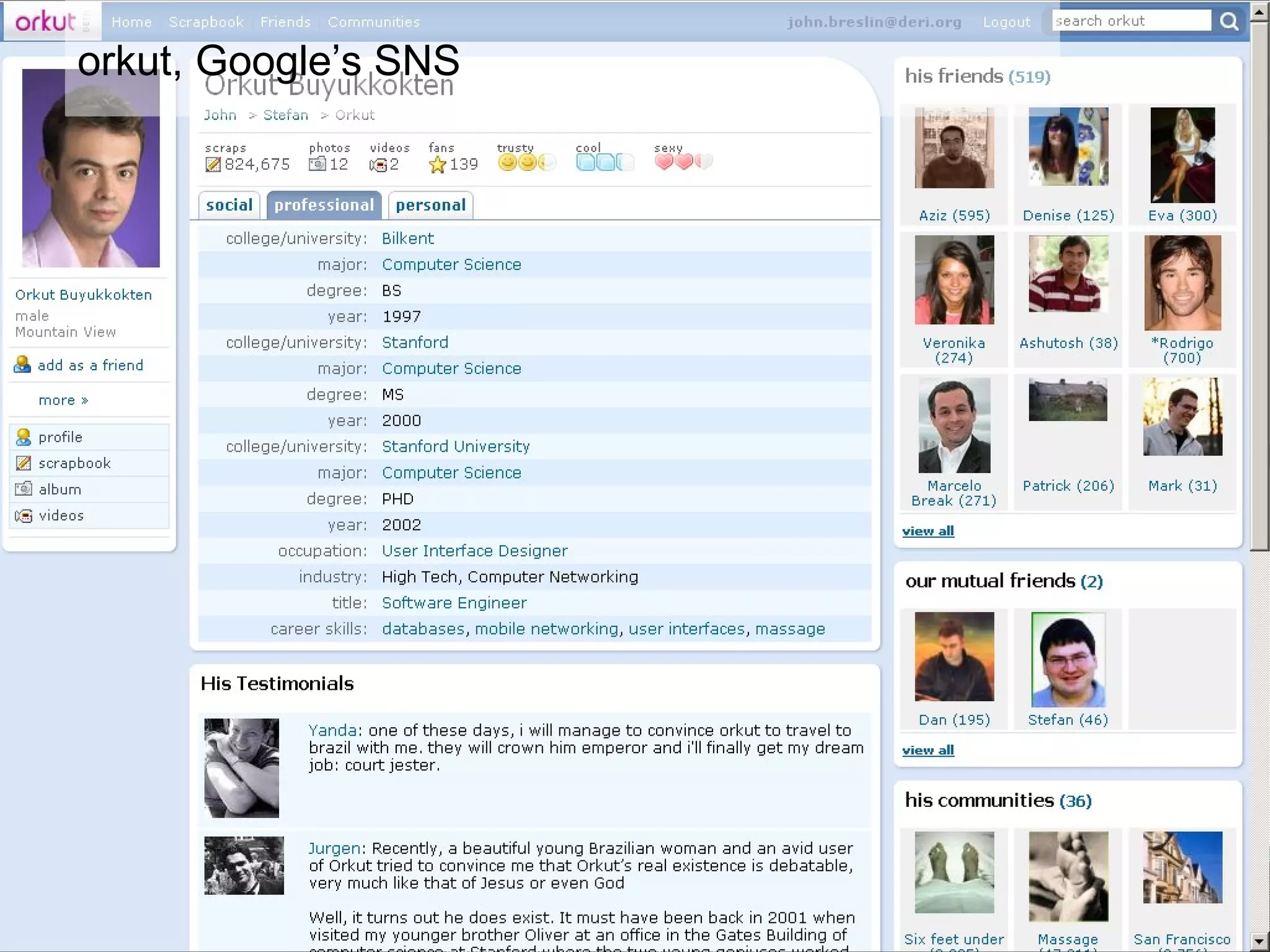Click the Stefan breadcrumb link
The height and width of the screenshot is (952, 1270).
click(x=285, y=115)
